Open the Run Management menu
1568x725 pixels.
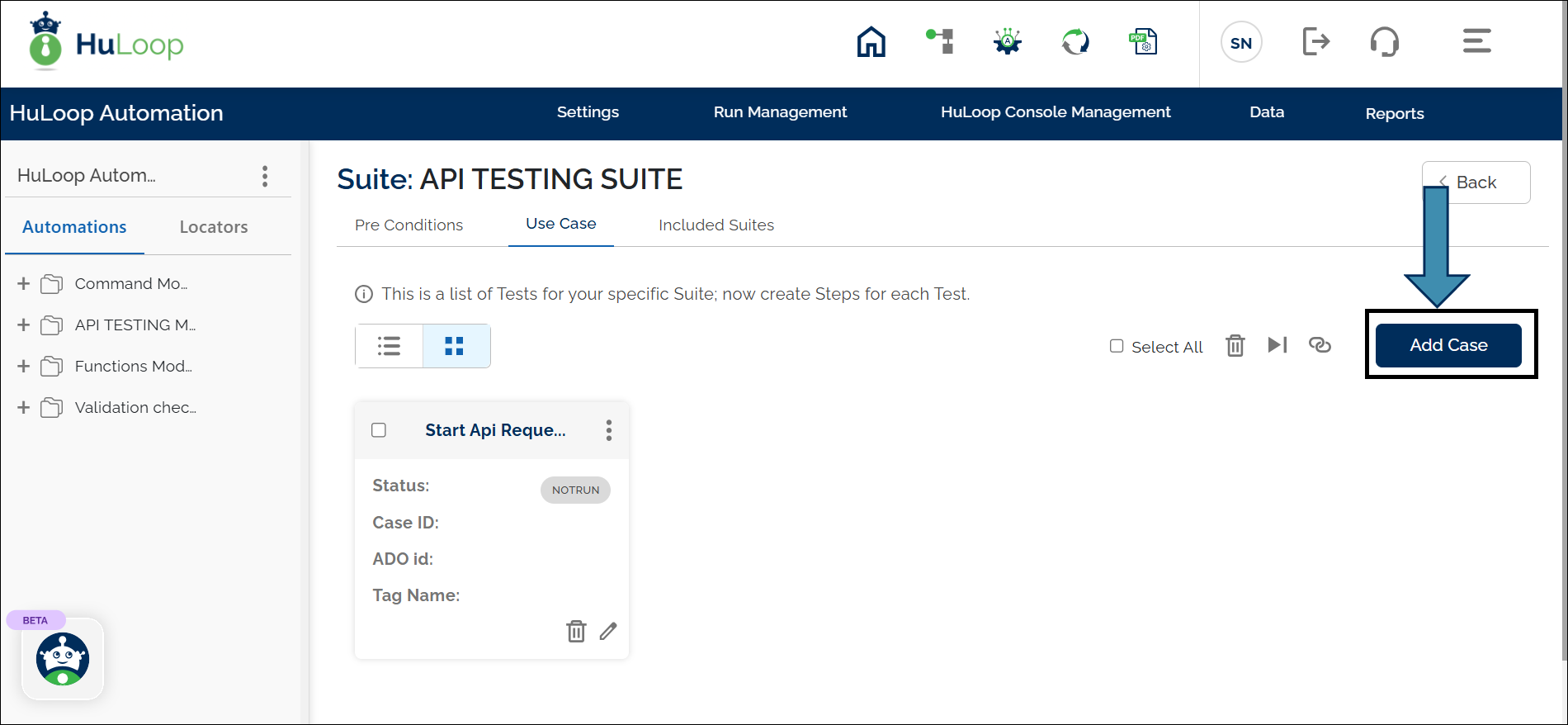coord(780,112)
